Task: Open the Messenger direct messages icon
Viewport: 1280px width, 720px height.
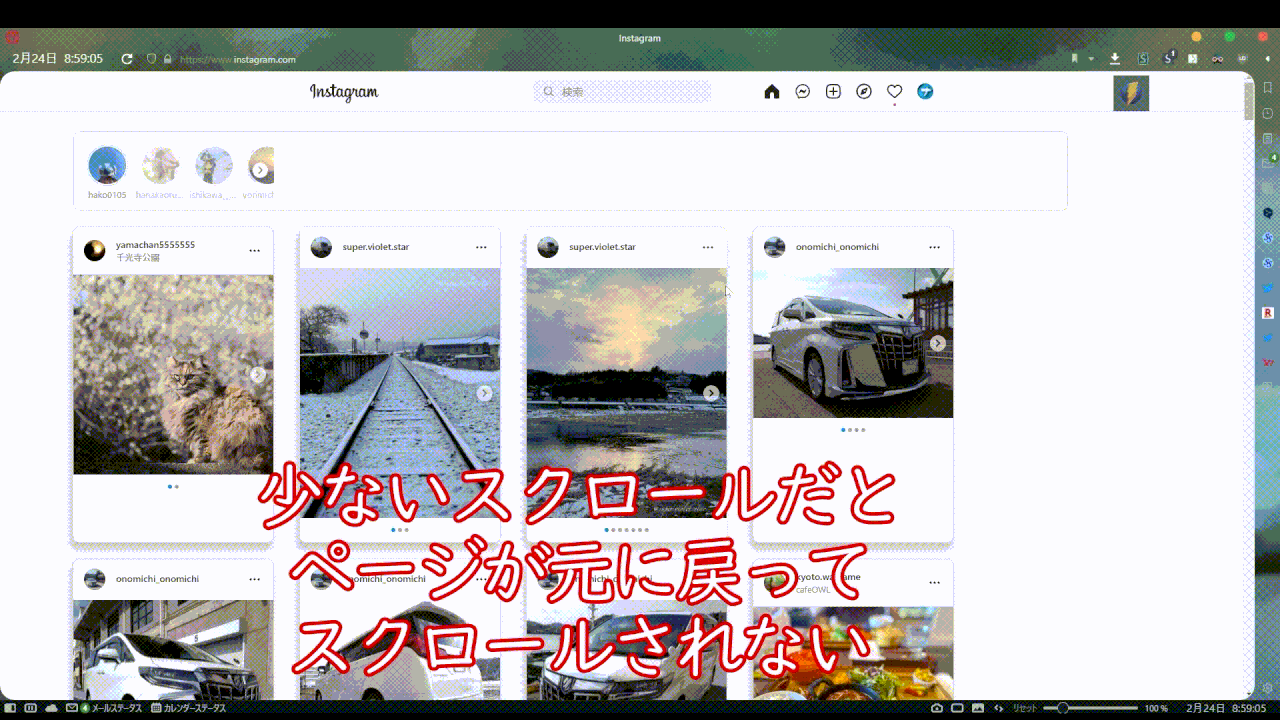Action: 802,92
